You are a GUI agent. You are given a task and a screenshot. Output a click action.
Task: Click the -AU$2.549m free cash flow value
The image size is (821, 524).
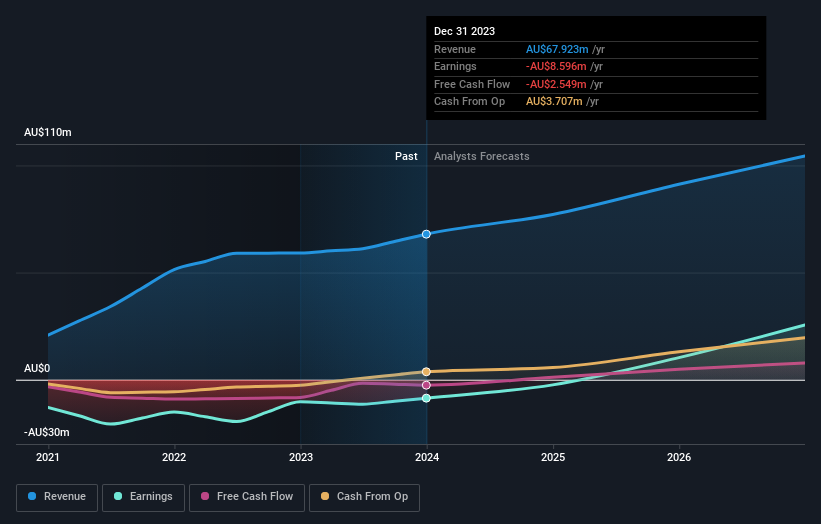(556, 84)
